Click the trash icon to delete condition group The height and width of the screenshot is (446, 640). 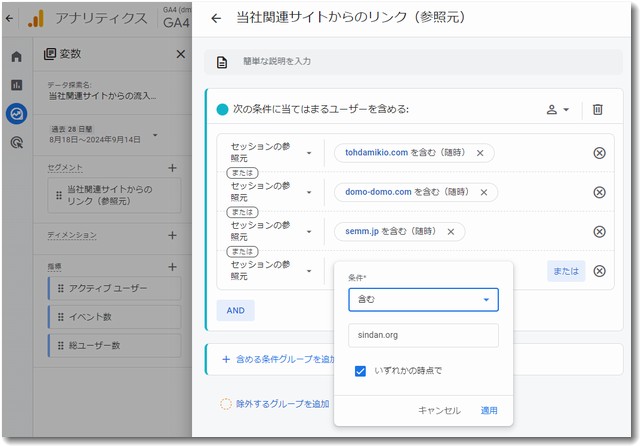click(x=597, y=109)
